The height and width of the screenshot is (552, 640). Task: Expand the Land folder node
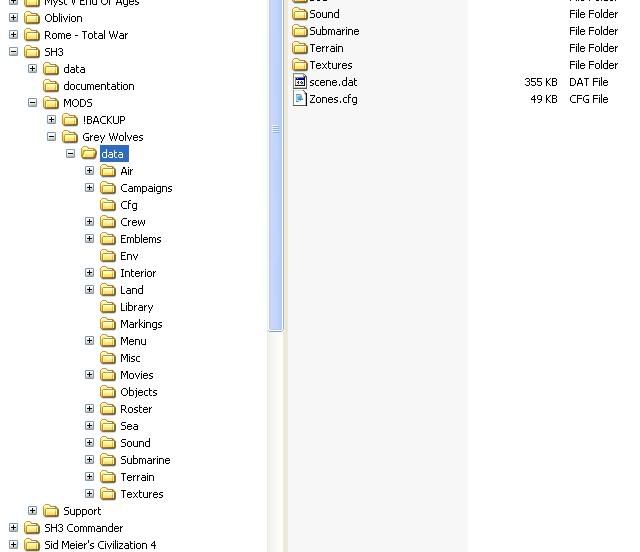point(89,290)
